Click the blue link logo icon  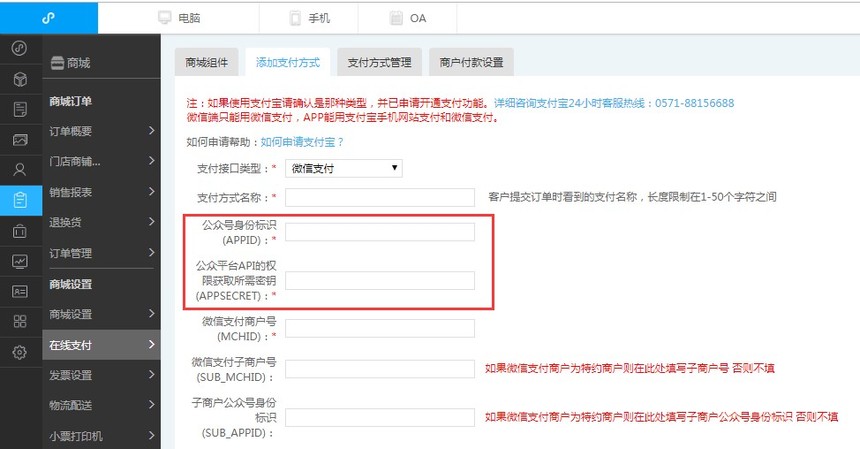[x=48, y=18]
